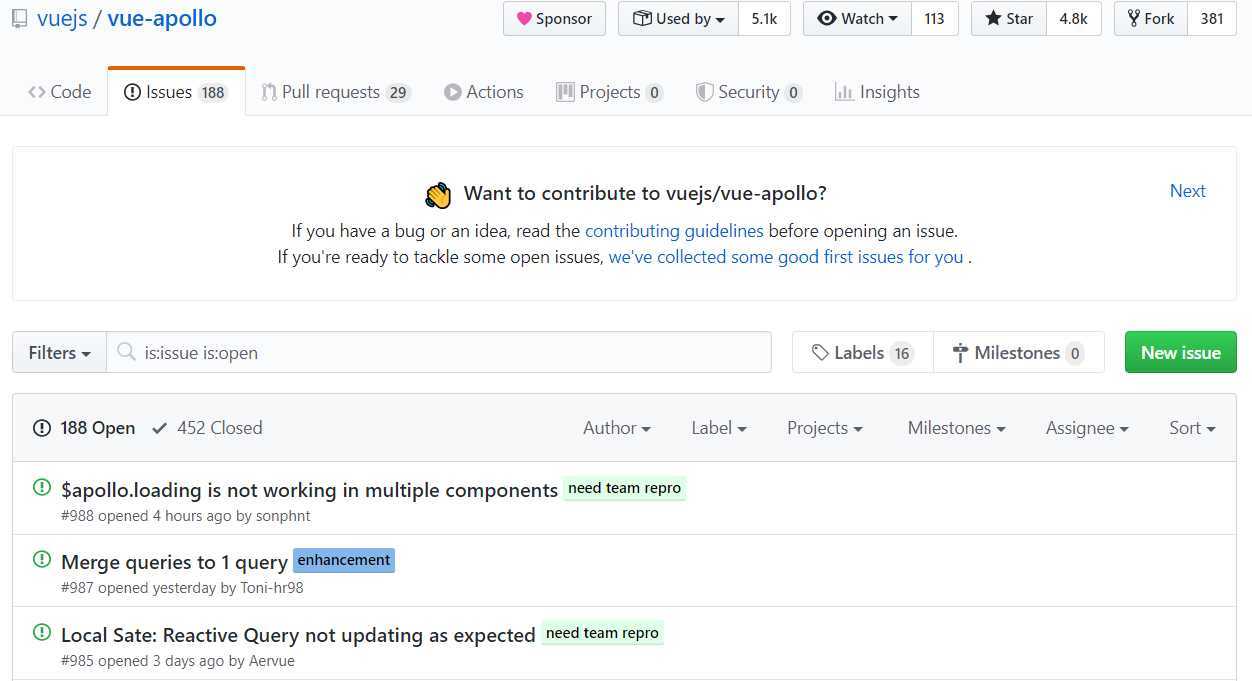Open author sonphnt's issues
Screen dimensions: 1252x681
click(283, 516)
